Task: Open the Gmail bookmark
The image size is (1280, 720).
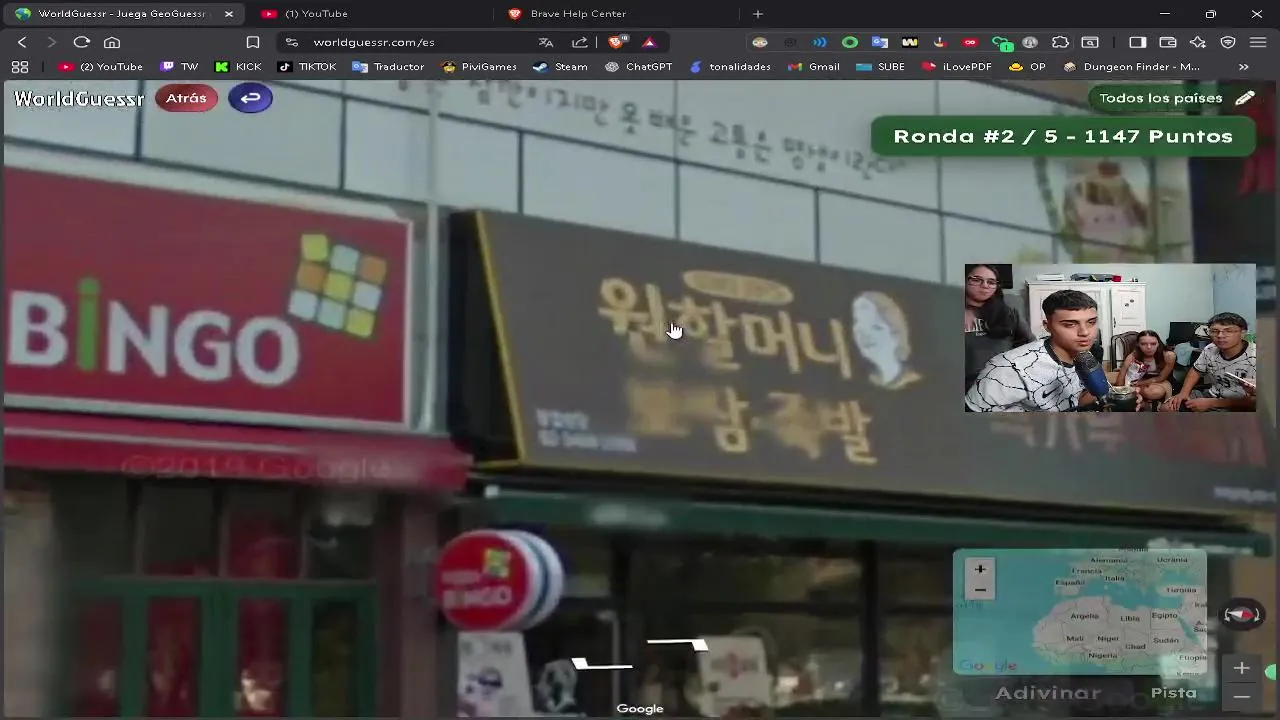Action: coord(814,67)
